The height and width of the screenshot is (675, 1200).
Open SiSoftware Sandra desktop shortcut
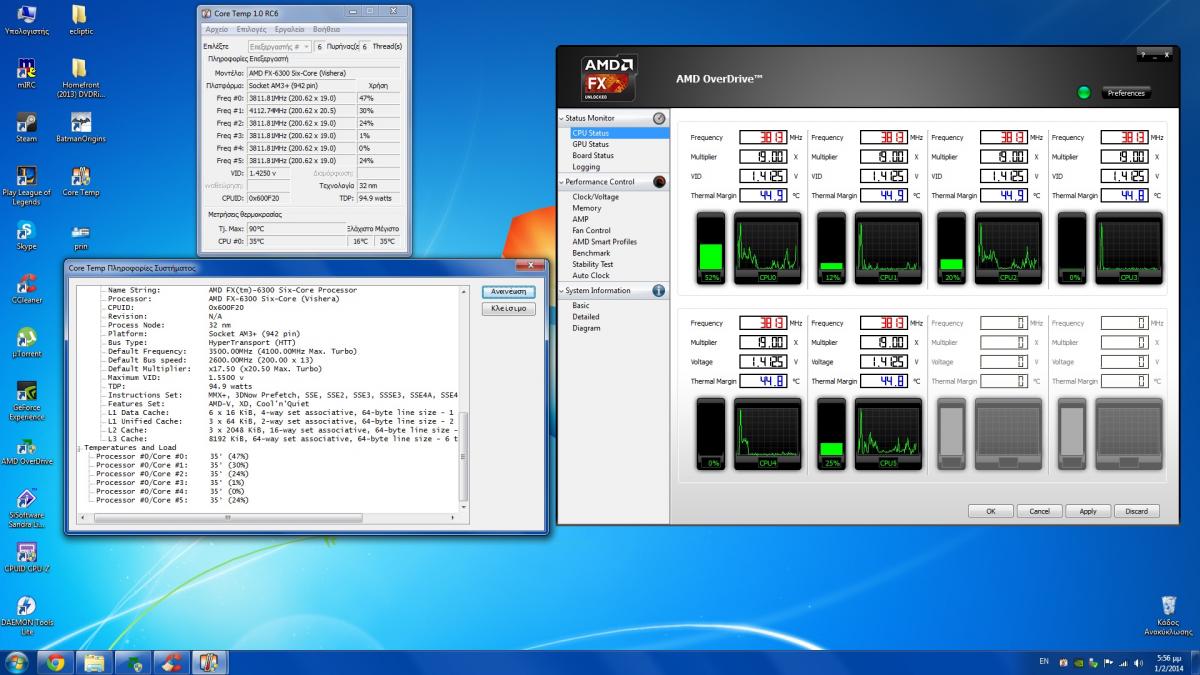coord(27,508)
